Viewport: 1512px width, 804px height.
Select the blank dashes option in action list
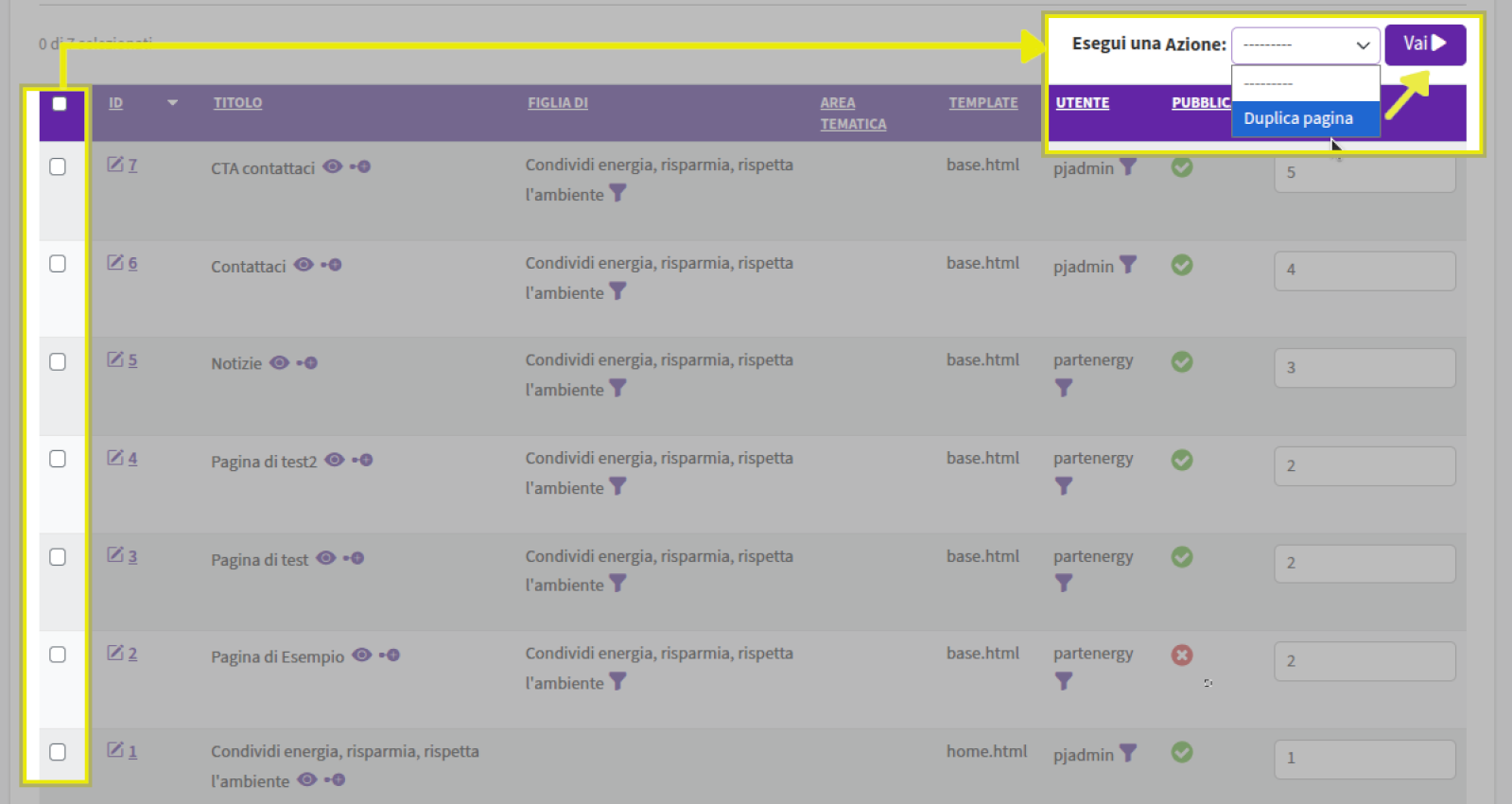tap(1305, 84)
